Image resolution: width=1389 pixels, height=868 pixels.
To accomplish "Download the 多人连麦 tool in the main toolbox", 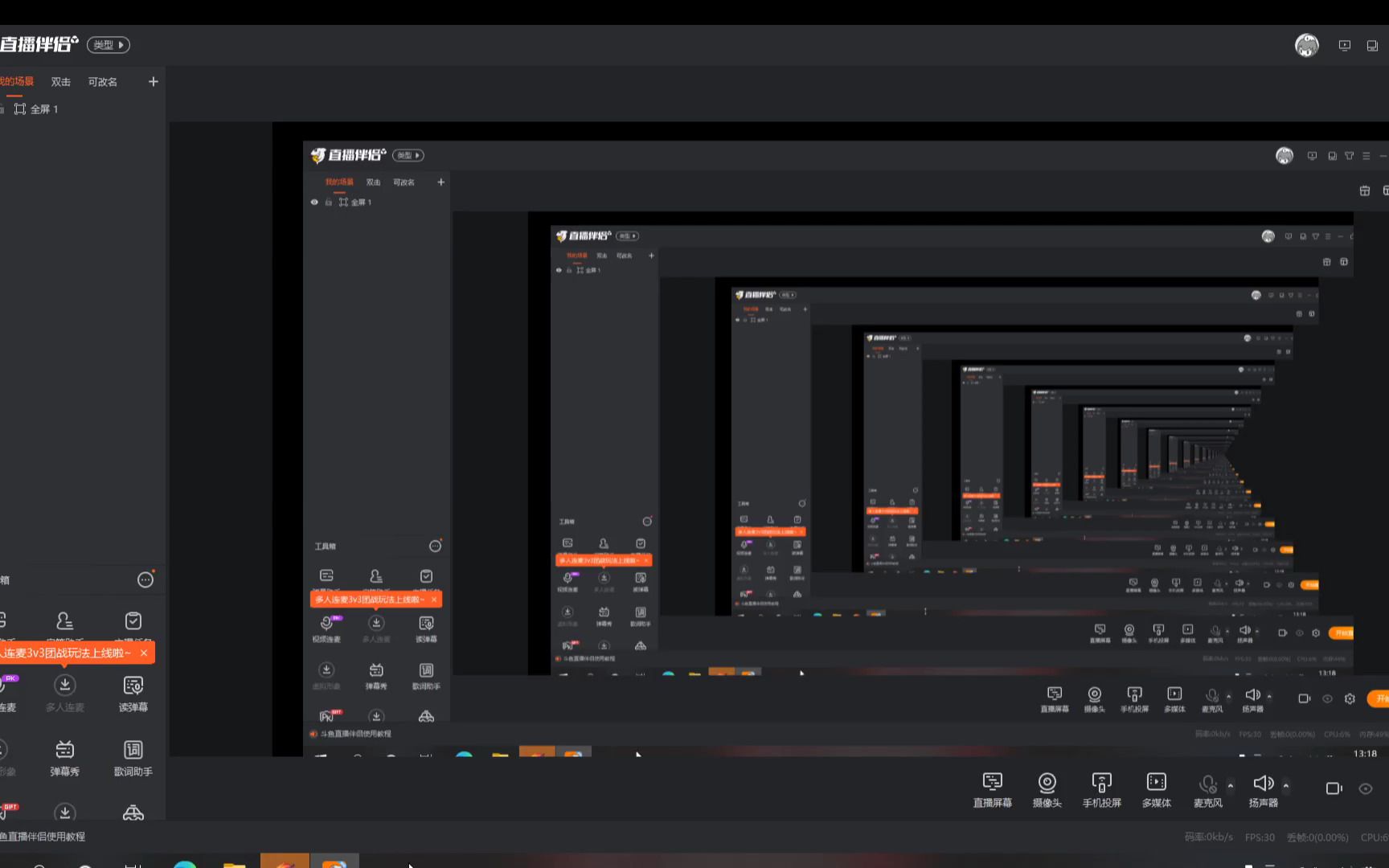I will tap(64, 693).
